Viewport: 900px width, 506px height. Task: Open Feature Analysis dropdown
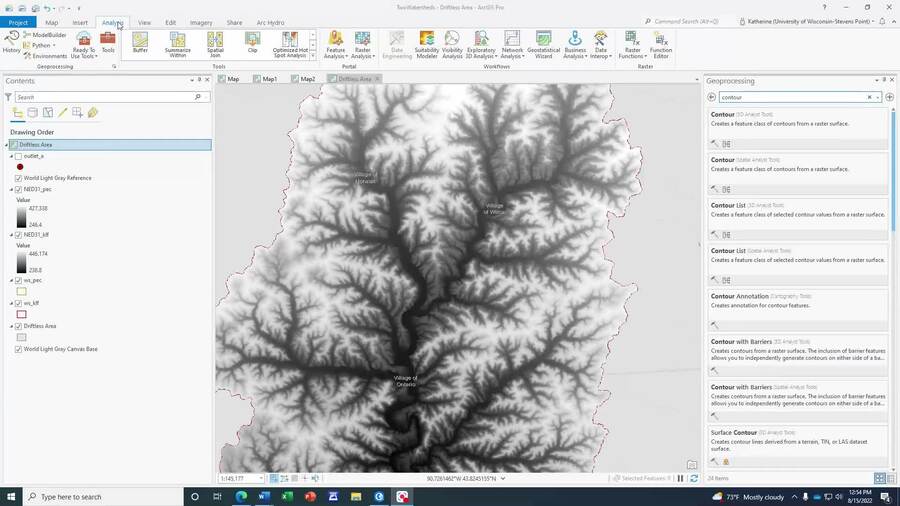click(336, 45)
